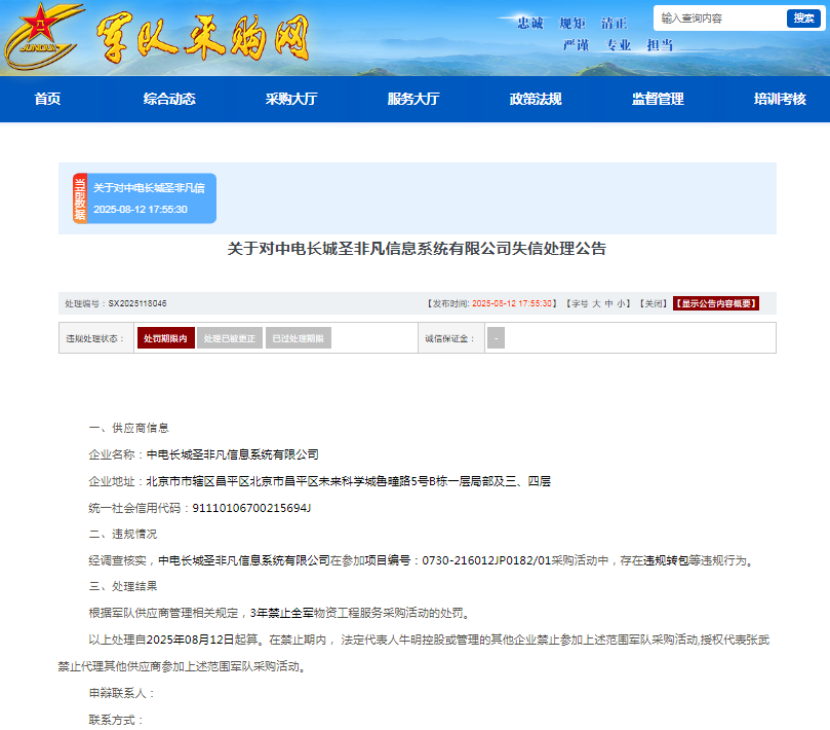This screenshot has width=830, height=730.
Task: Click the 已过处理期限 status tag
Action: pyautogui.click(x=298, y=338)
